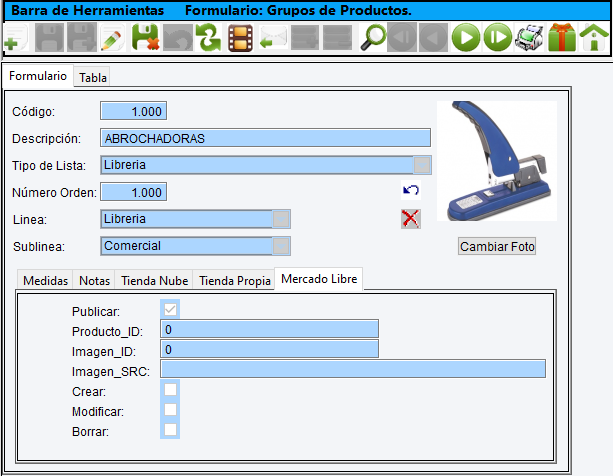Click the green disk with red X icon
613x476 pixels.
coord(145,38)
